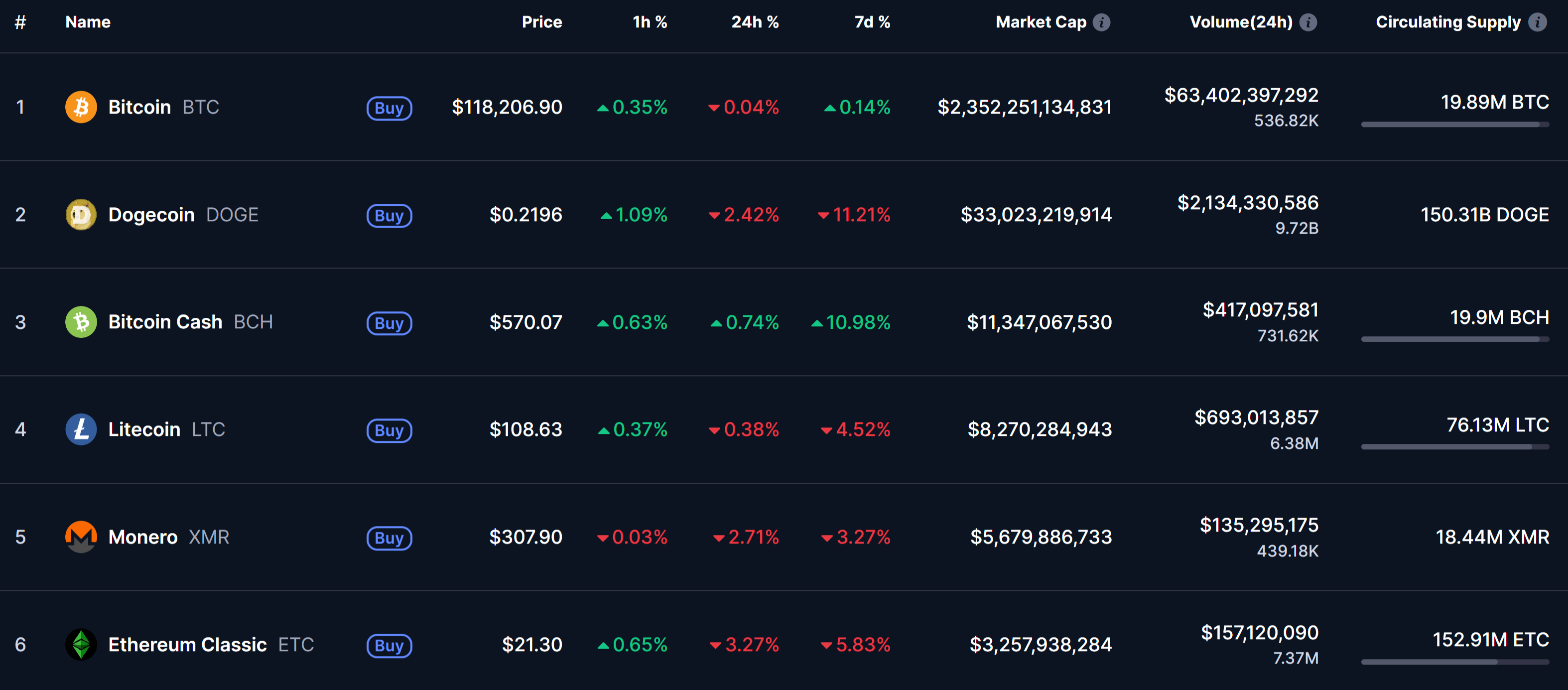Sort the table by 24h % column

click(755, 22)
